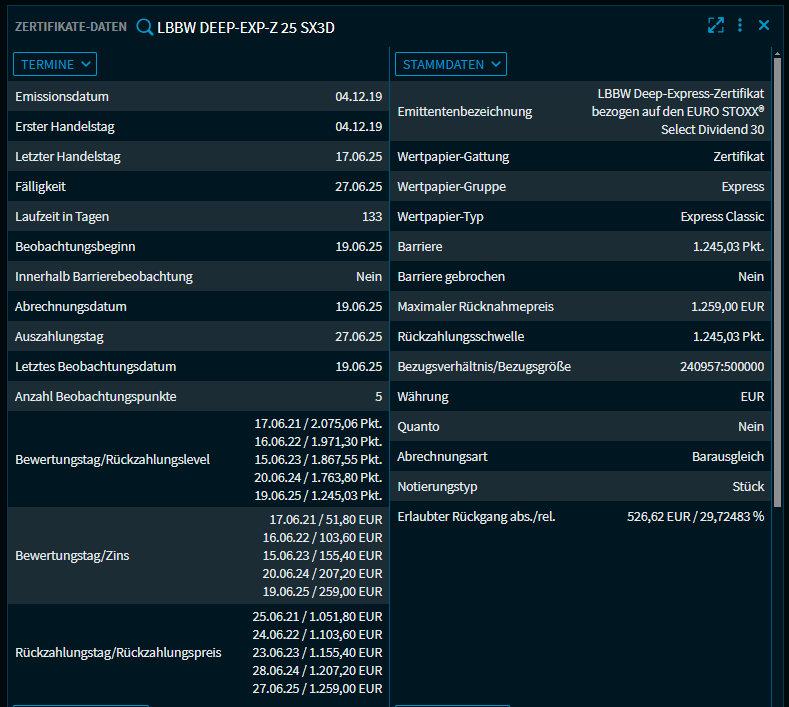789x707 pixels.
Task: Expand the STAMMDATEN dropdown
Action: click(450, 64)
